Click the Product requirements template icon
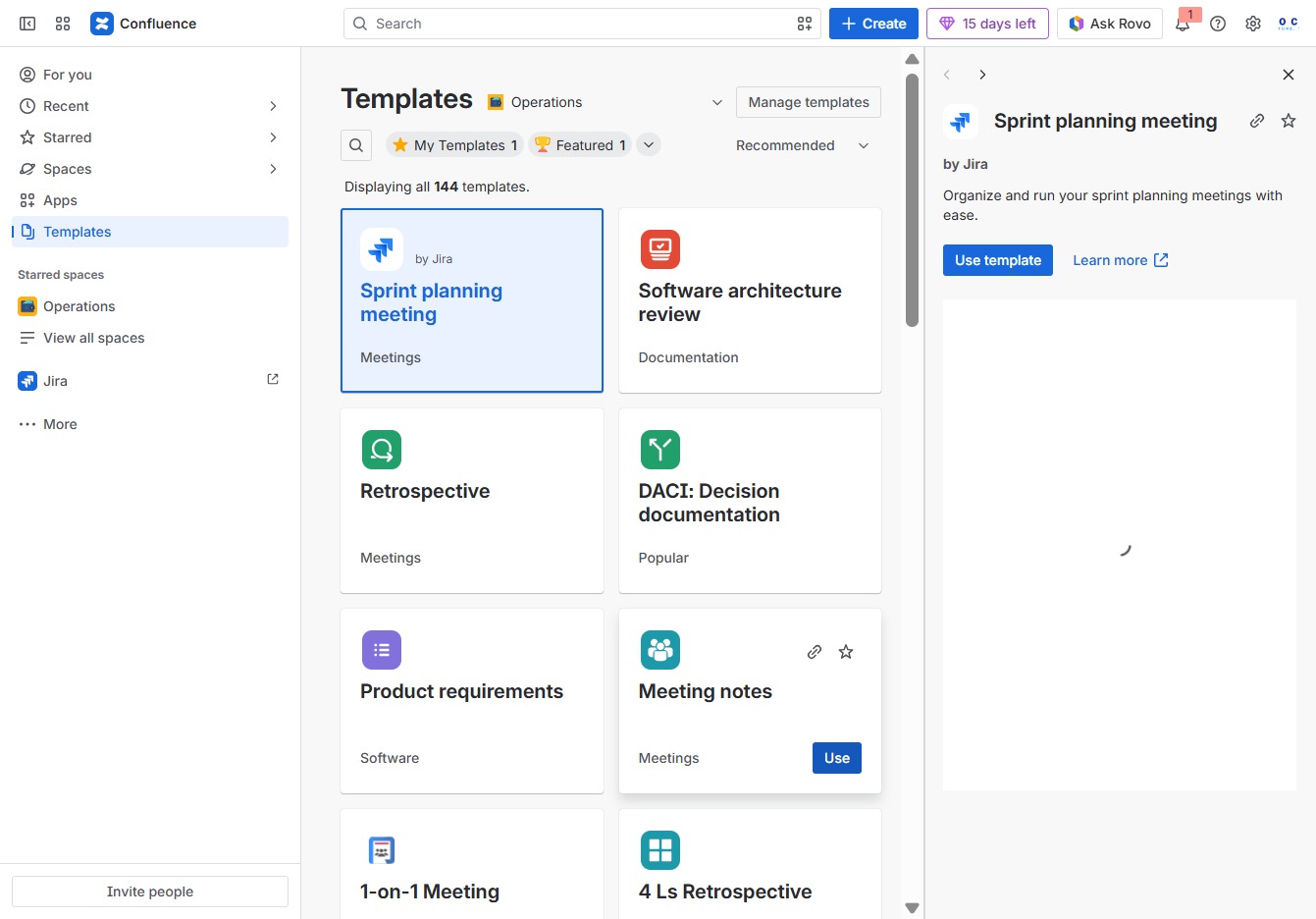The width and height of the screenshot is (1316, 919). tap(382, 650)
